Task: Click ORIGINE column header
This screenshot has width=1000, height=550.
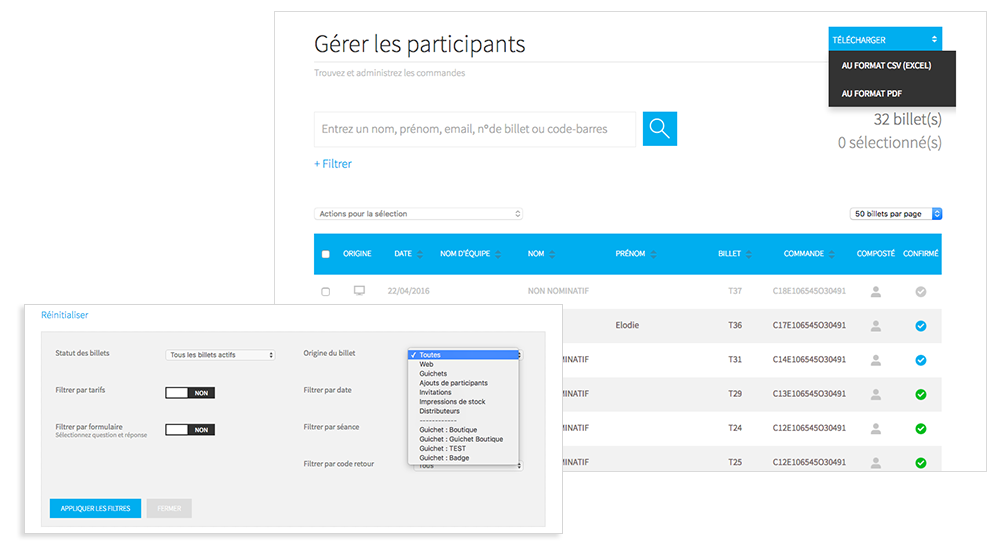Action: tap(357, 254)
